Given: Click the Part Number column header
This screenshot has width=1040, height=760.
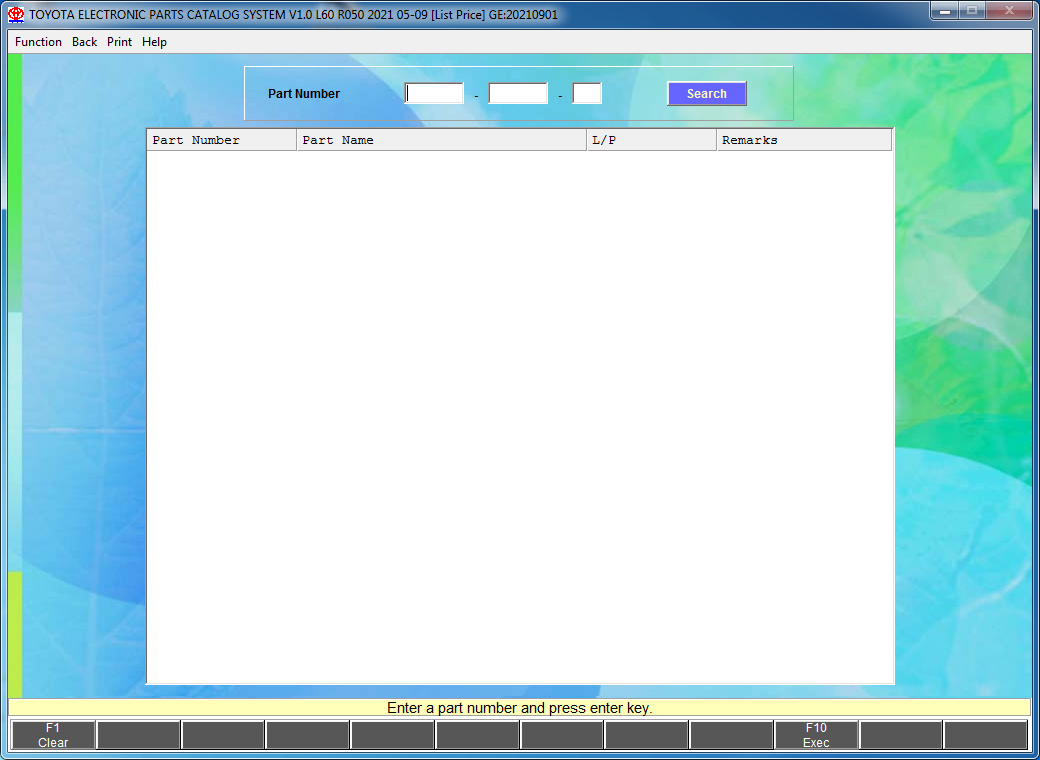Looking at the screenshot, I should click(x=222, y=140).
